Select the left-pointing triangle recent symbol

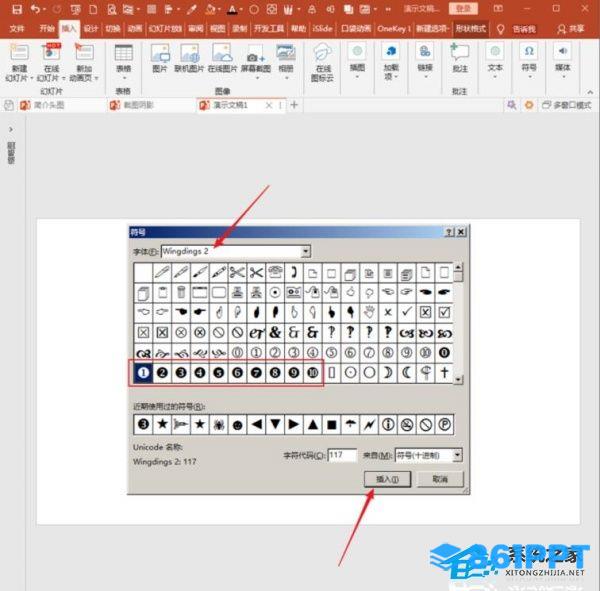pos(256,424)
